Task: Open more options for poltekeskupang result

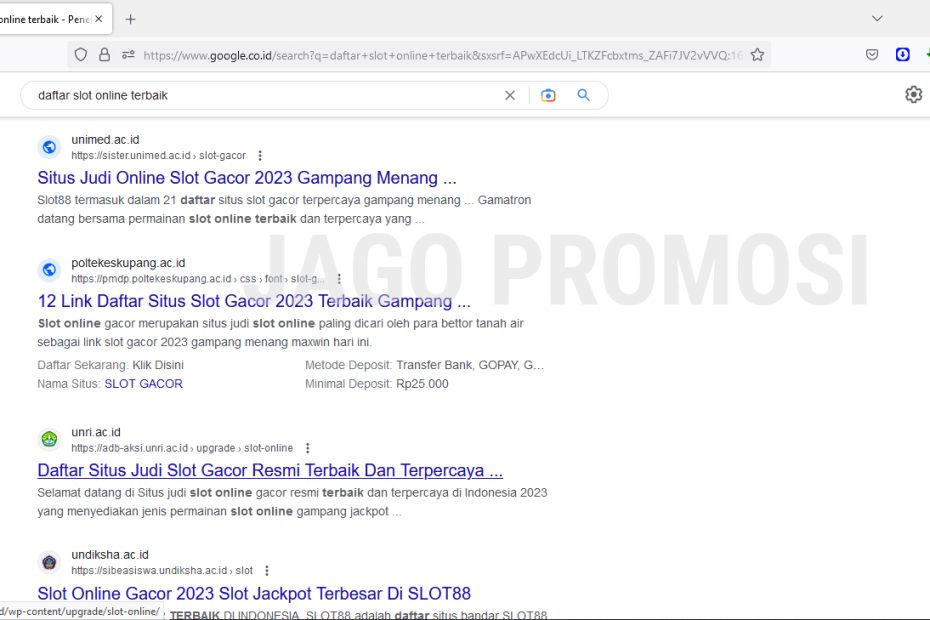Action: [339, 279]
